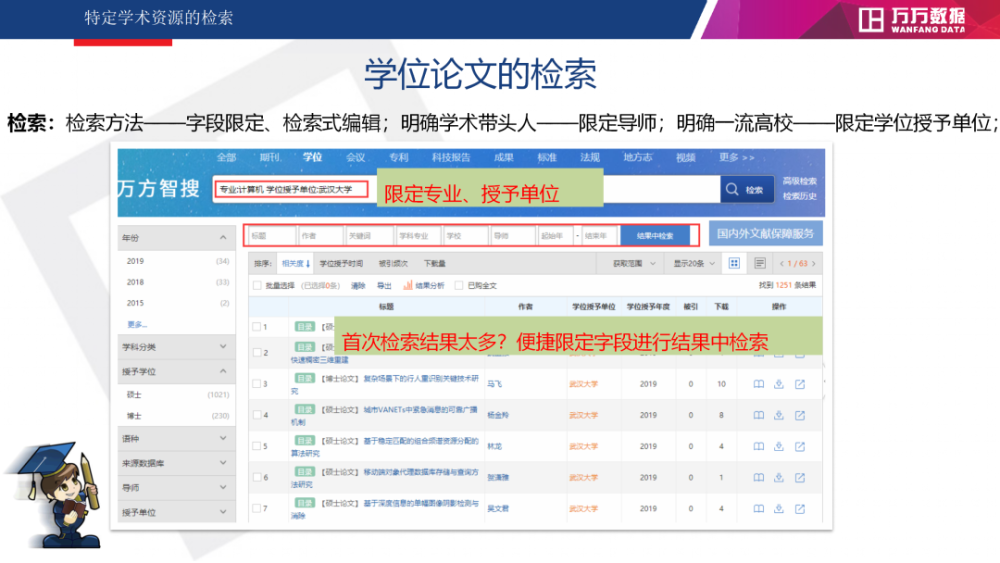Switch to the 期刊 tab
This screenshot has width=1000, height=563.
269,158
